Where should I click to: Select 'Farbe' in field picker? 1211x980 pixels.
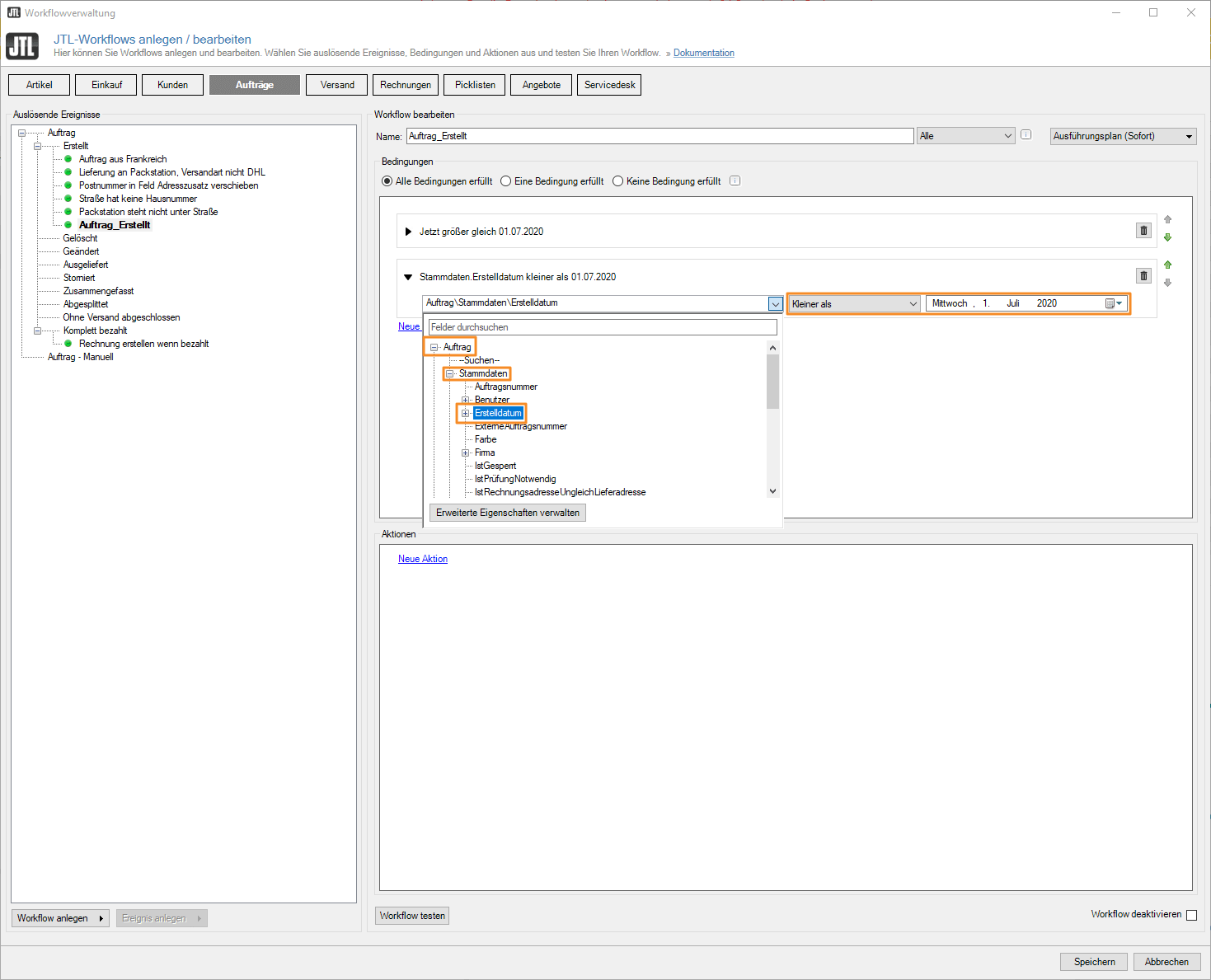click(486, 439)
